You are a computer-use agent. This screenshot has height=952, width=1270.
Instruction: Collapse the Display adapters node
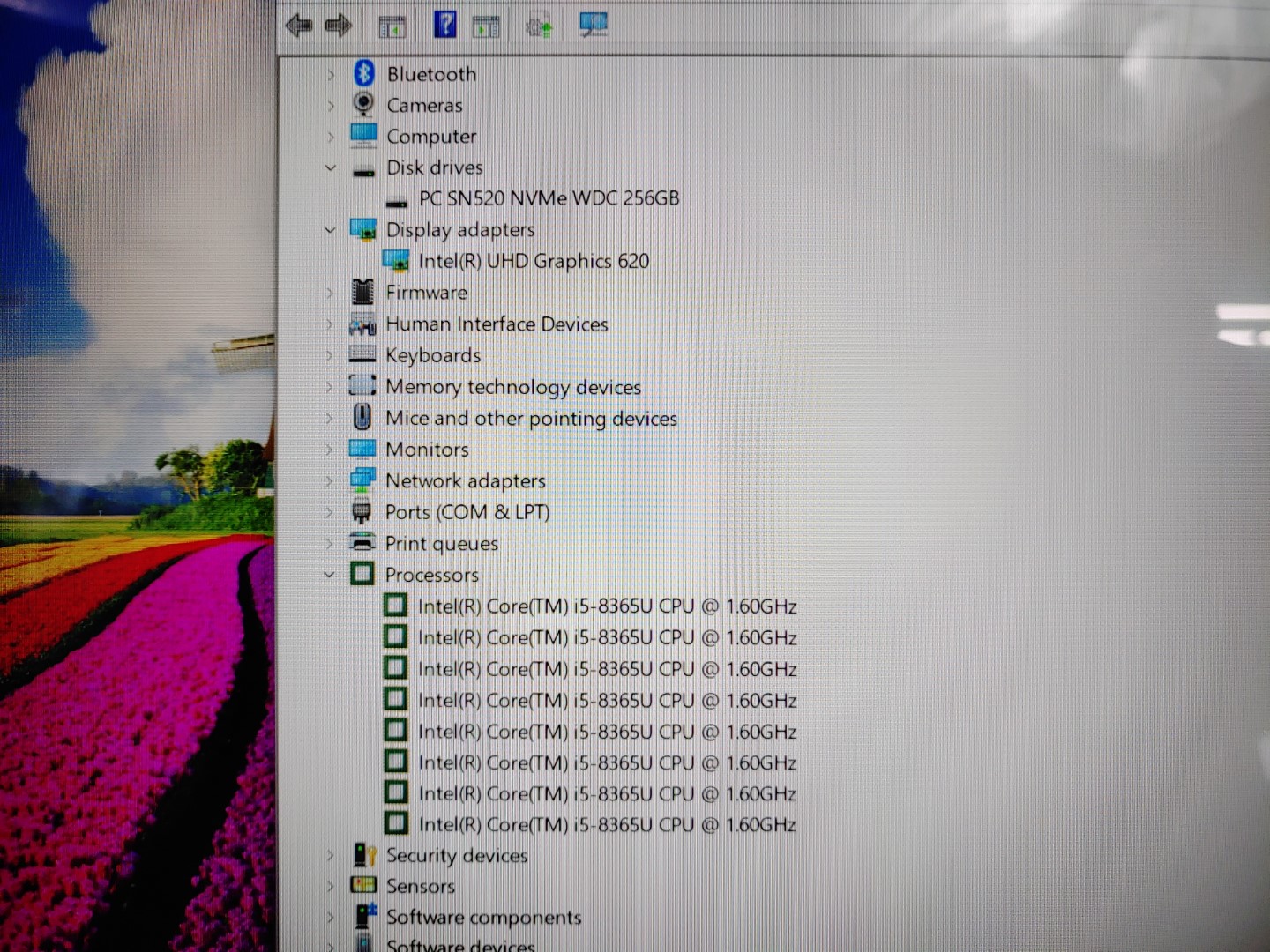[330, 230]
